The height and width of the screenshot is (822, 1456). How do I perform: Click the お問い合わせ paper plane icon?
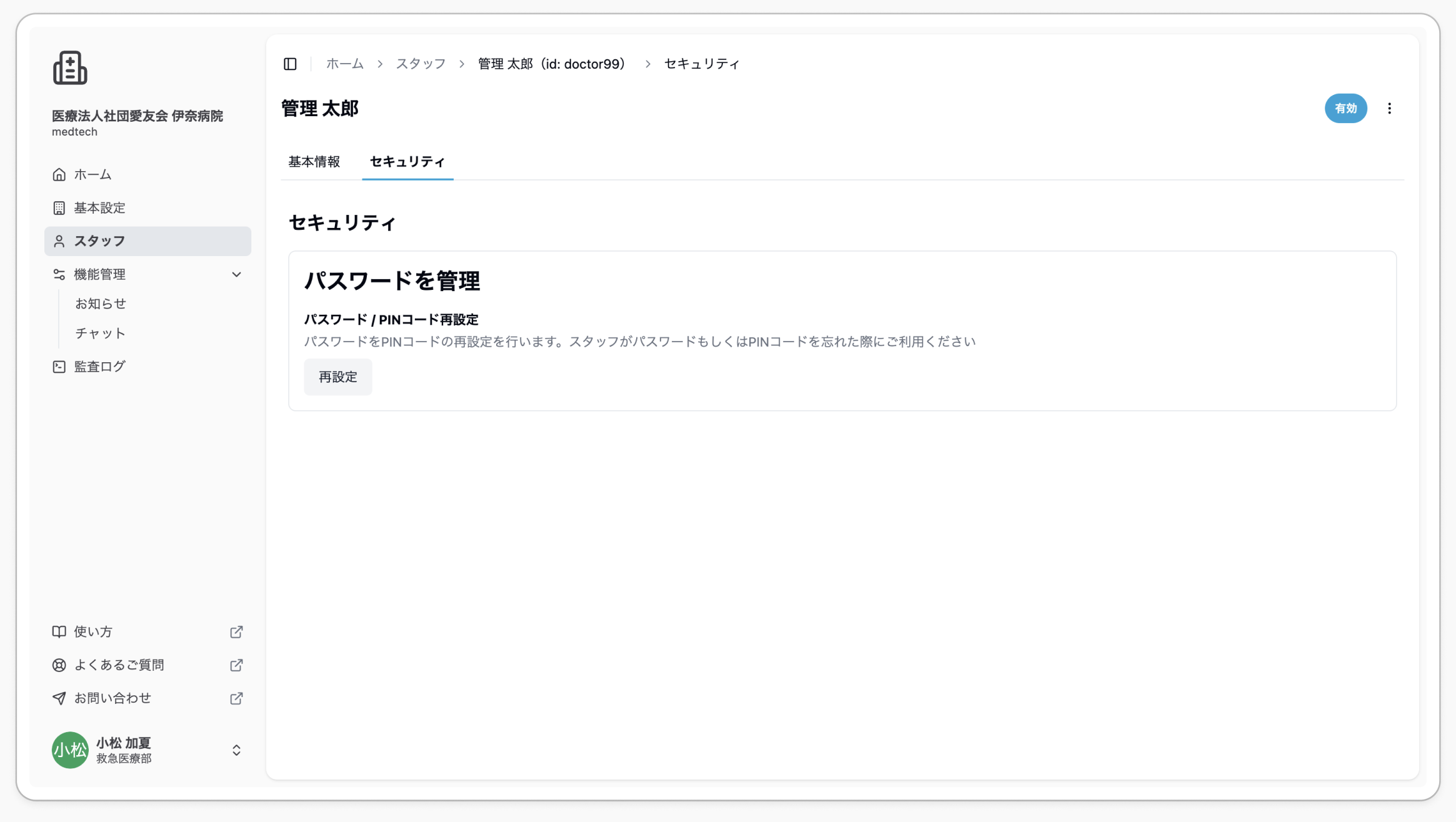coord(59,698)
